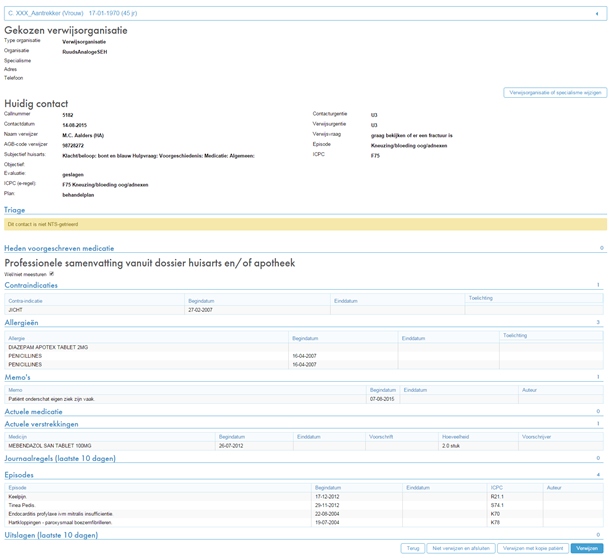The width and height of the screenshot is (609, 558).
Task: Collapse Actuele verstrekkingen section
Action: [x=43, y=423]
